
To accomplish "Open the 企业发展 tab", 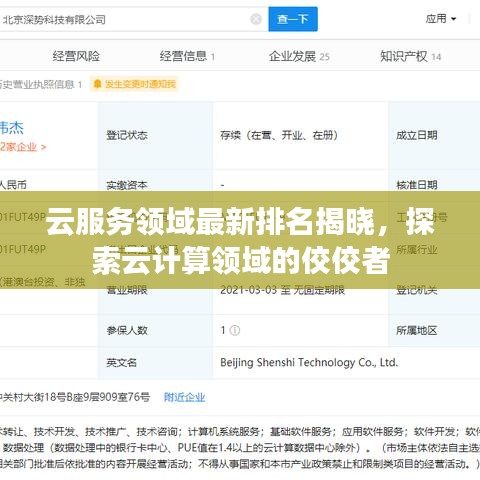I will pos(299,56).
